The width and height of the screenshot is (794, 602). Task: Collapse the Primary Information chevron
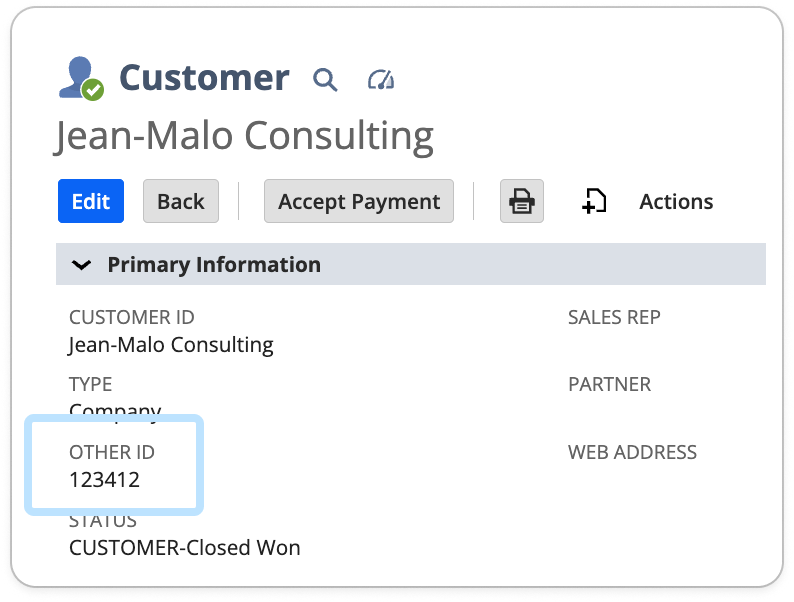point(82,265)
